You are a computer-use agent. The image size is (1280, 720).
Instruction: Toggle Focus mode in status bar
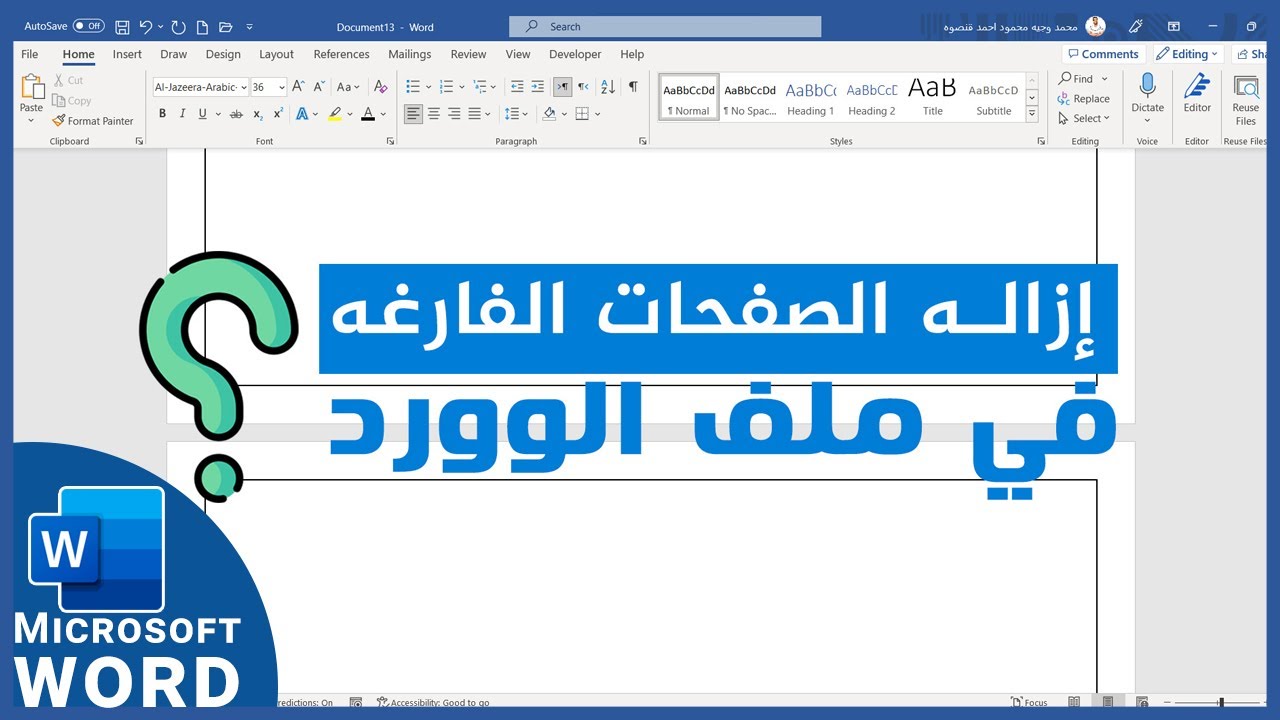click(x=1029, y=703)
